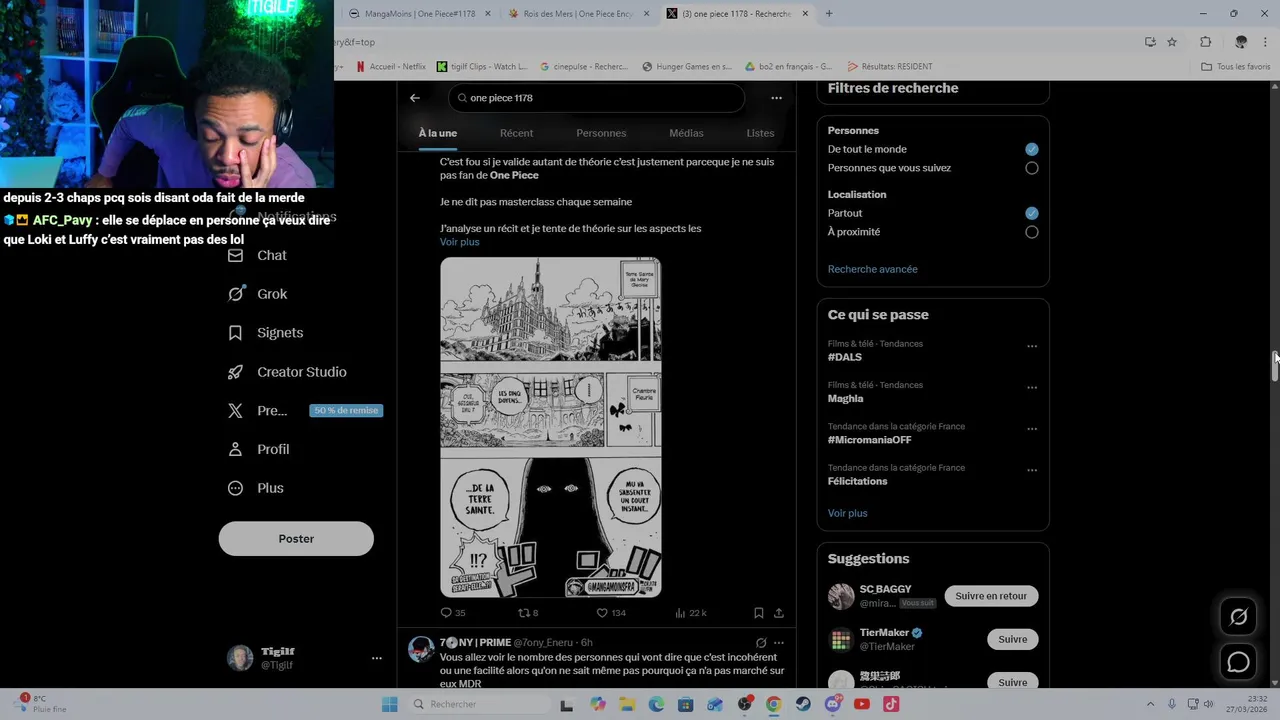The image size is (1280, 720).
Task: Open TikTok from the Windows taskbar
Action: 891,704
